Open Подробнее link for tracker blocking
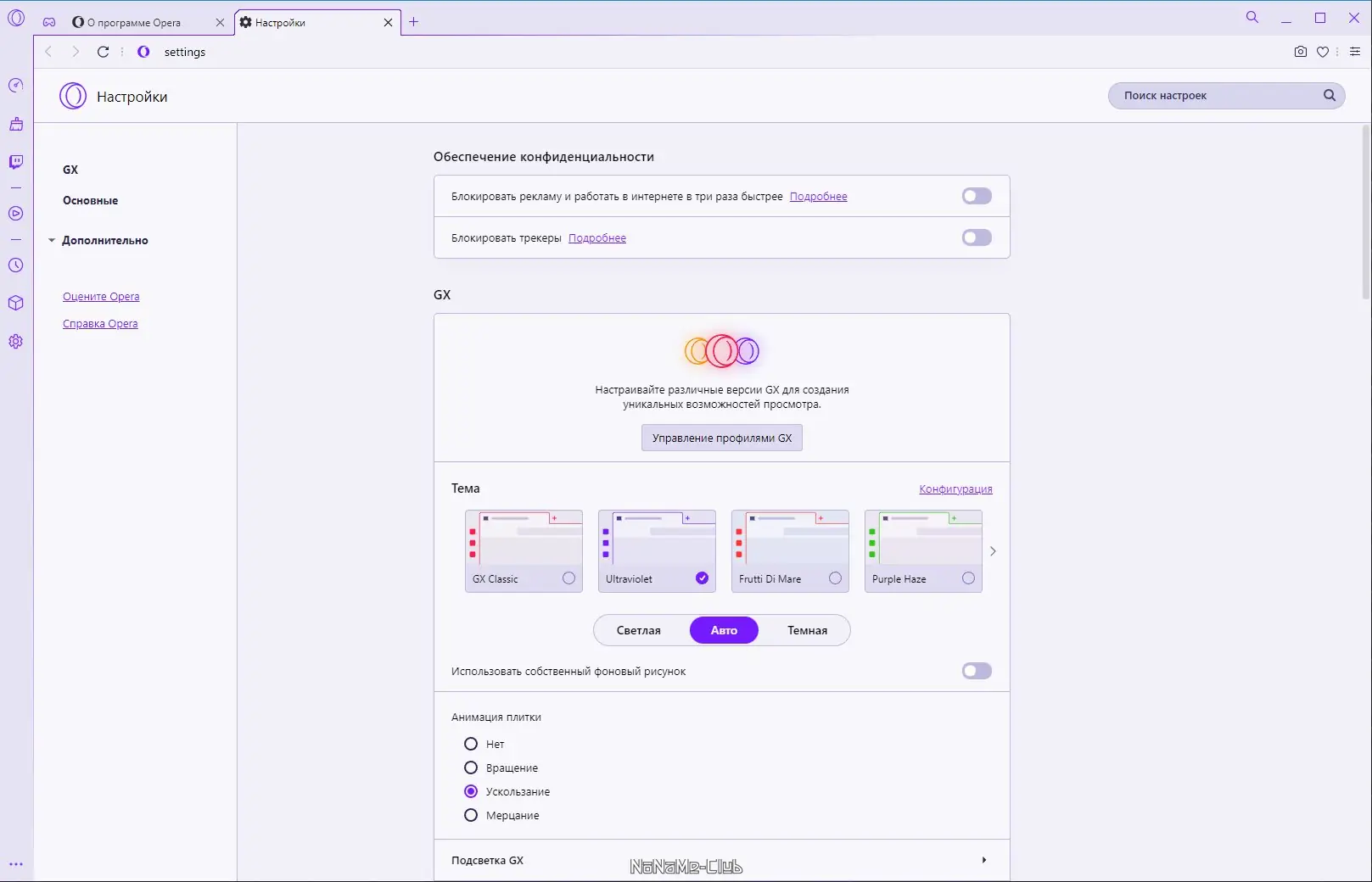The width and height of the screenshot is (1372, 882). point(597,238)
